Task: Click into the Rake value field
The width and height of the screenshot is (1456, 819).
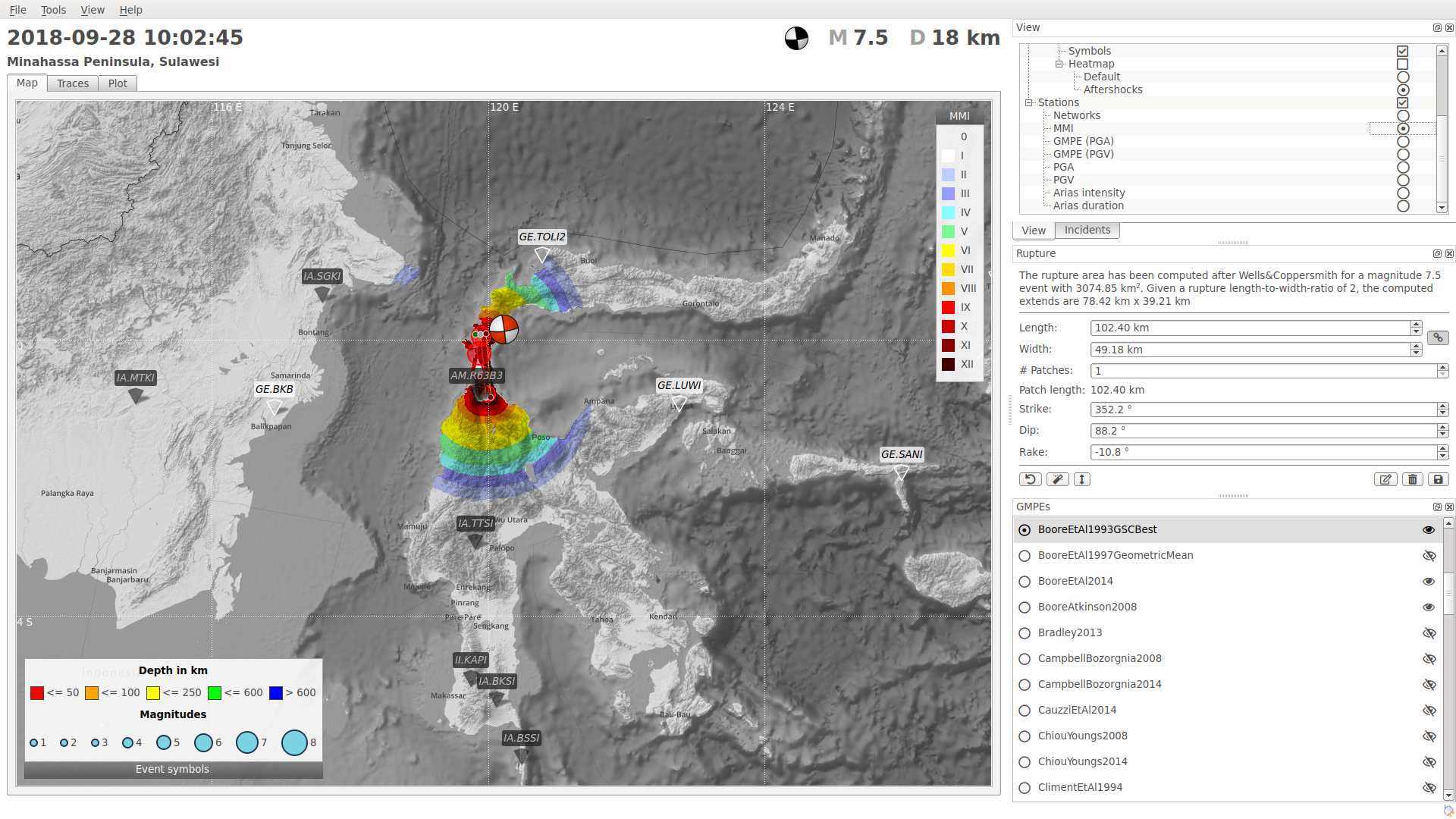Action: (1263, 453)
